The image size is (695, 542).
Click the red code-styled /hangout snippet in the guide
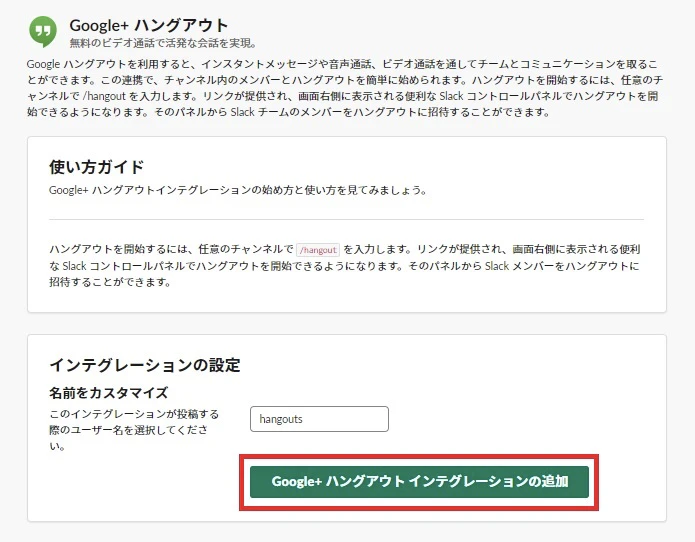point(319,248)
